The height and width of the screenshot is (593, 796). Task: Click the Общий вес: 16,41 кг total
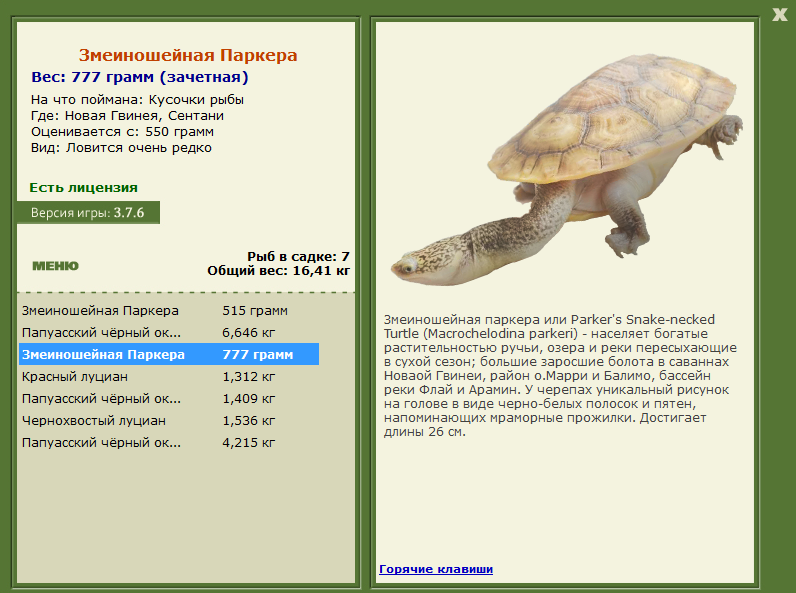[x=278, y=271]
